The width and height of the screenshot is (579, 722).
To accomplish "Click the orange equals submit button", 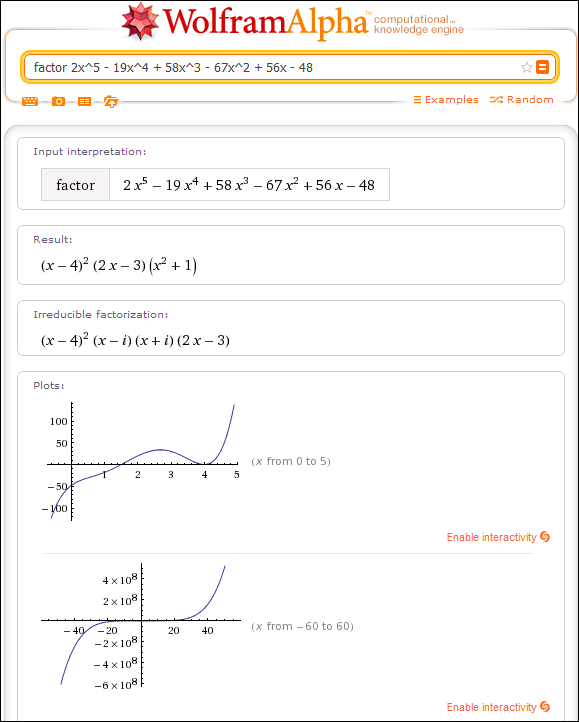I will 543,67.
